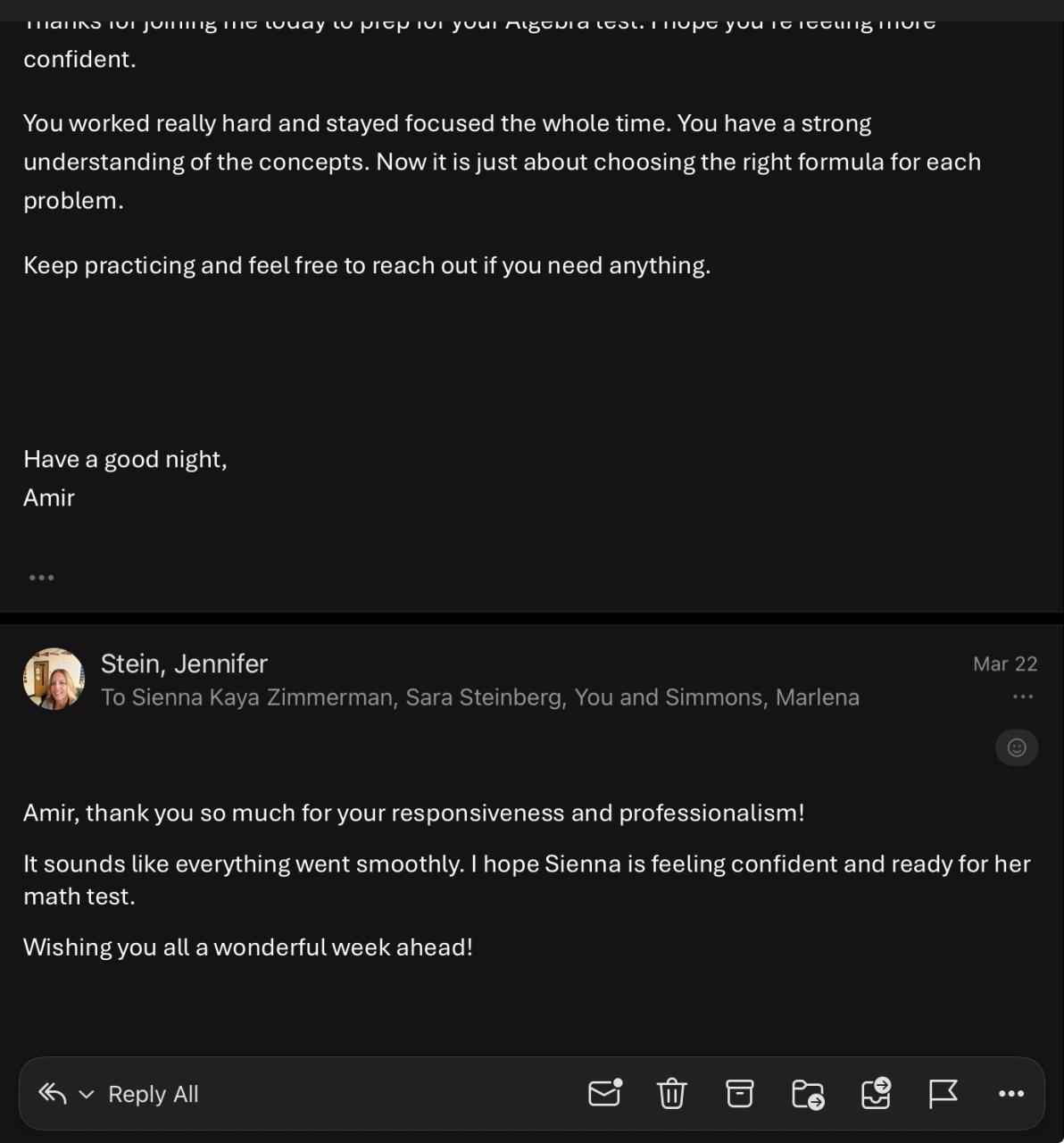This screenshot has width=1064, height=1143.
Task: Click the inbox arrow icon in the toolbar
Action: (x=876, y=1093)
